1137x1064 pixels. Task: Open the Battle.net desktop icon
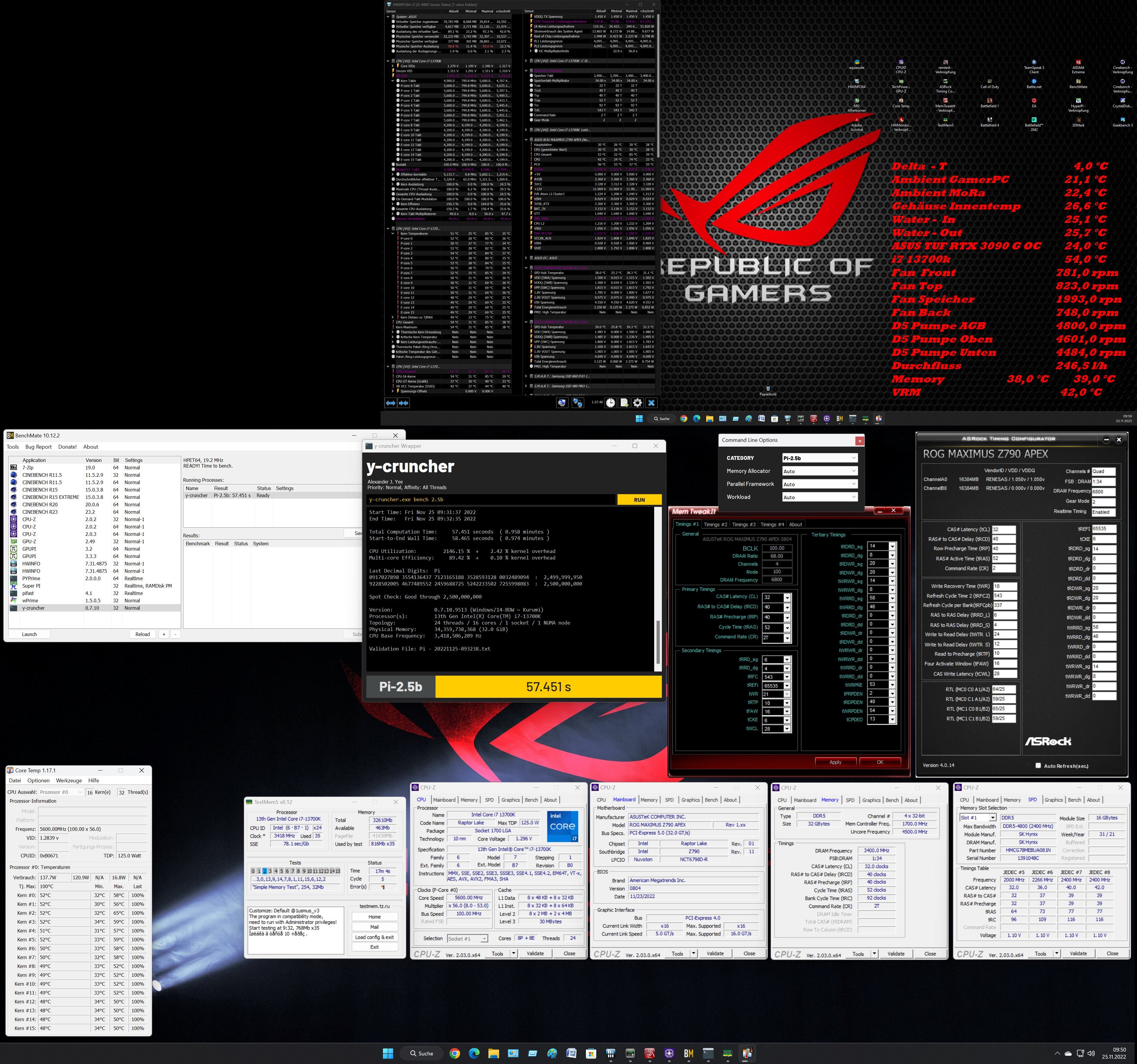(1034, 82)
